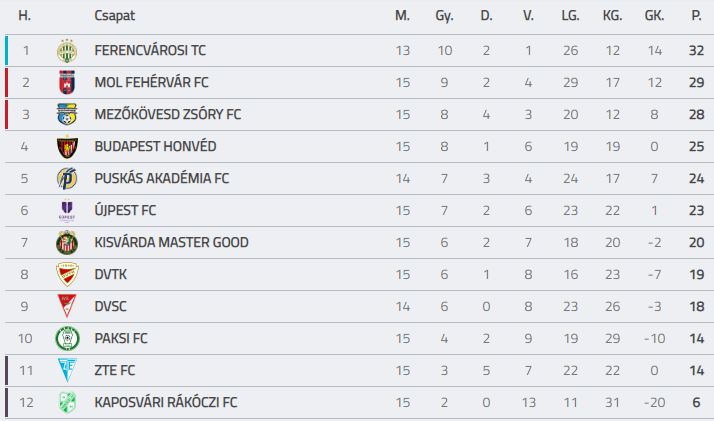Select the Kaposvári Rákóczi FC crest
This screenshot has width=714, height=421.
pos(67,402)
